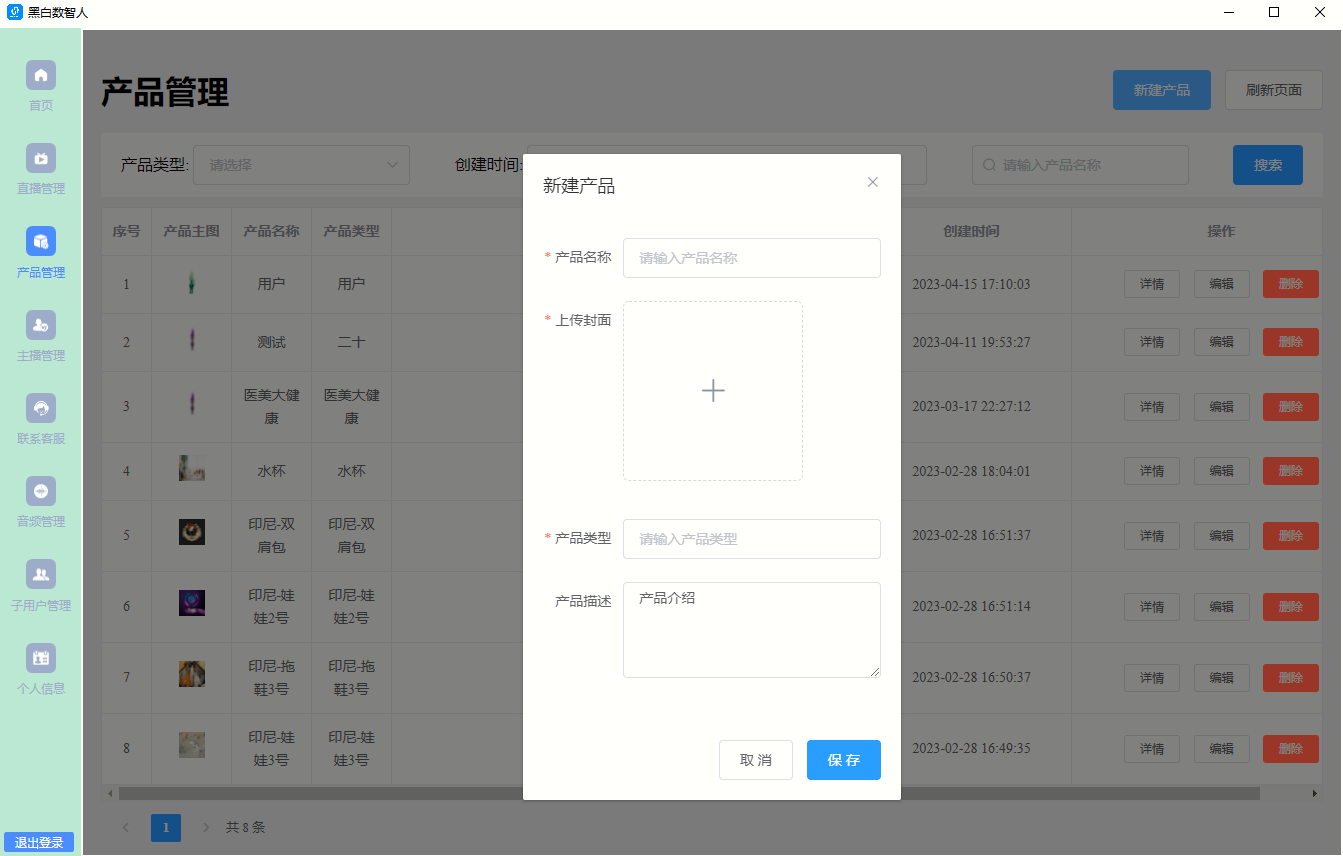The image size is (1343, 856).
Task: Click 删除 for the 18:04:01 row
Action: pos(1291,471)
